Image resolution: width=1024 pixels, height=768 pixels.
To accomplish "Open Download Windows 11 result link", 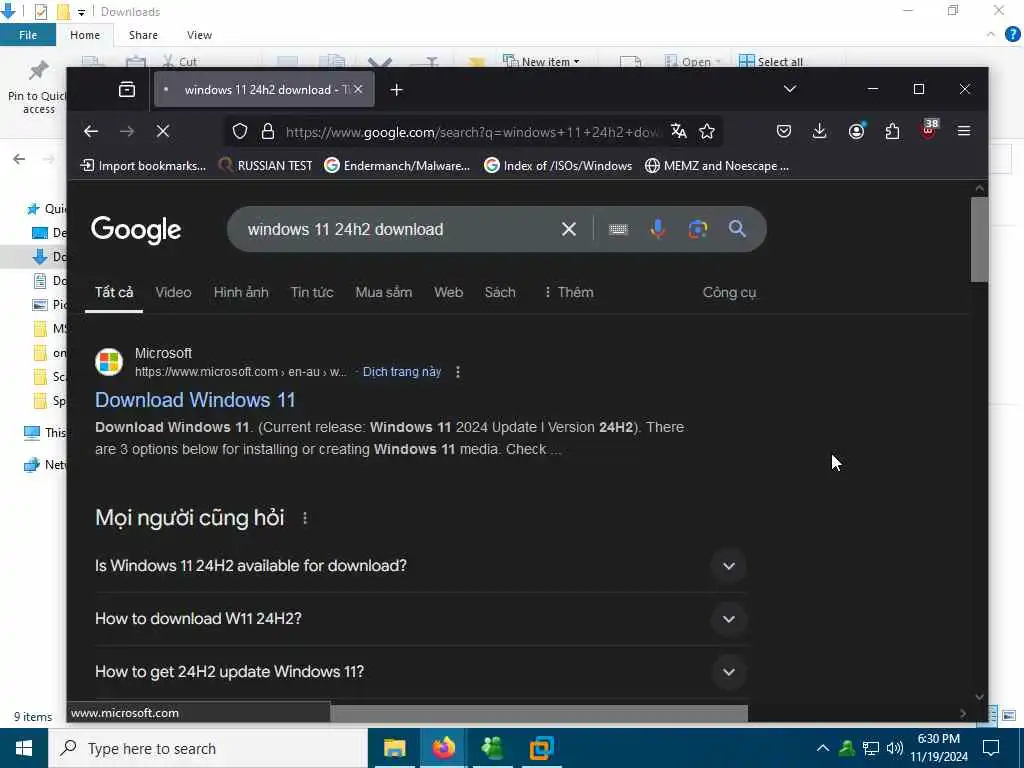I will [195, 400].
